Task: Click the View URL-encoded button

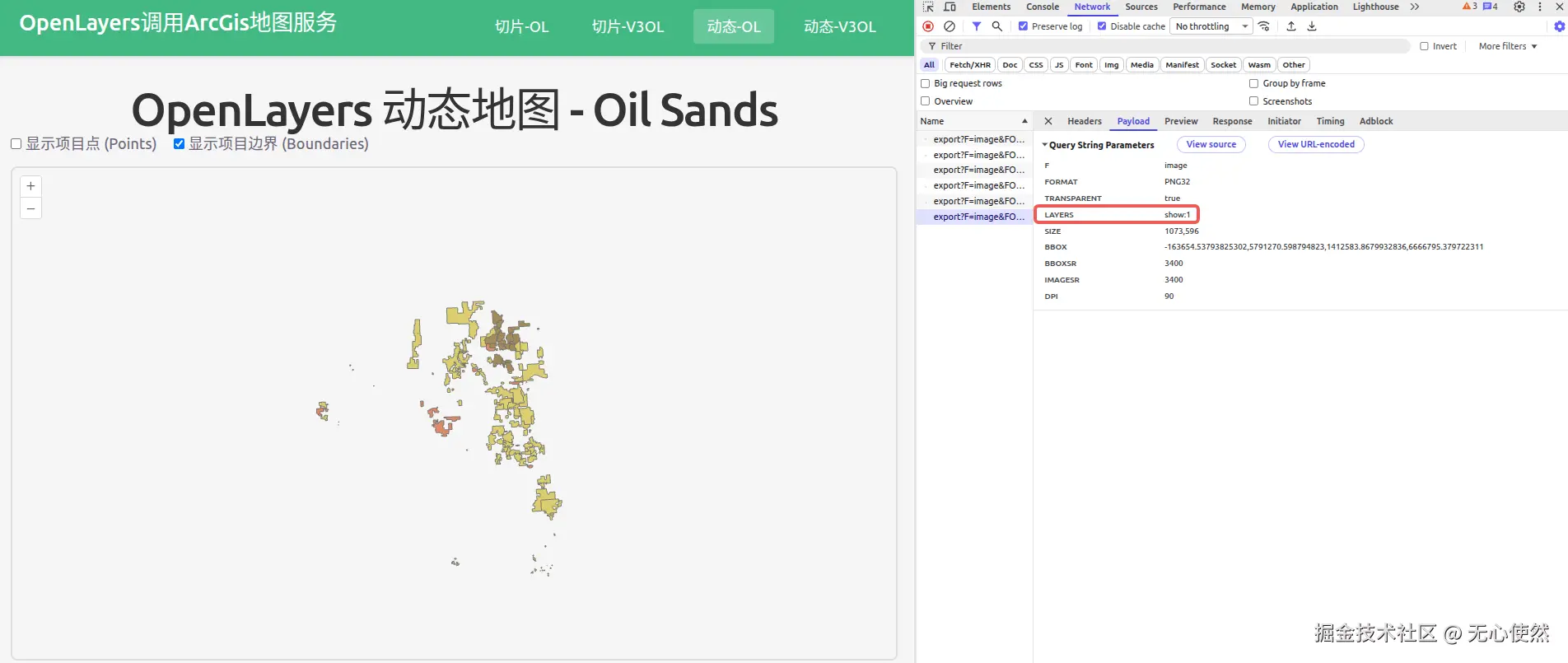Action: tap(1316, 144)
